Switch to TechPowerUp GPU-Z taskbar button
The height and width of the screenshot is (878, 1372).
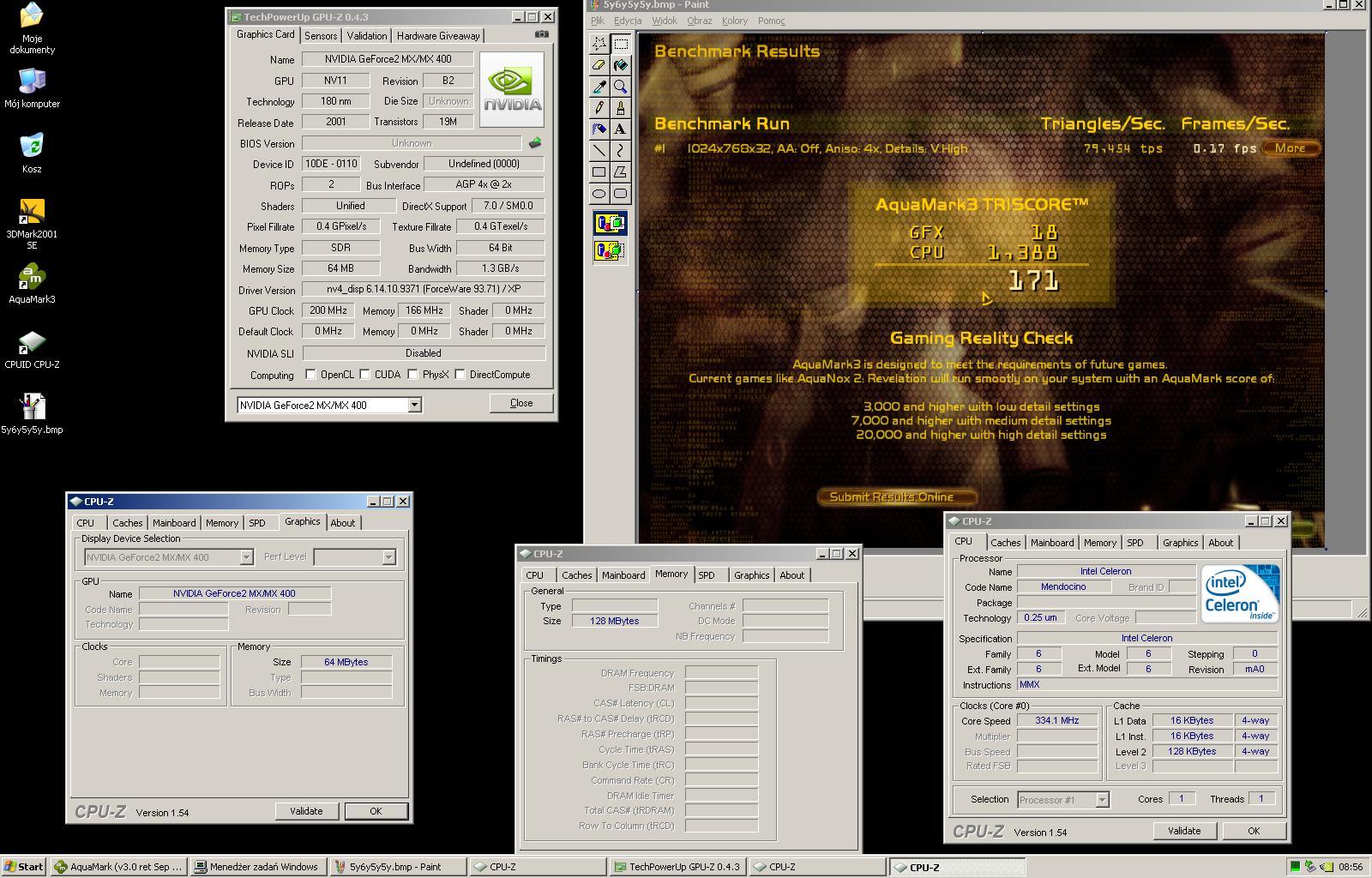pos(677,867)
